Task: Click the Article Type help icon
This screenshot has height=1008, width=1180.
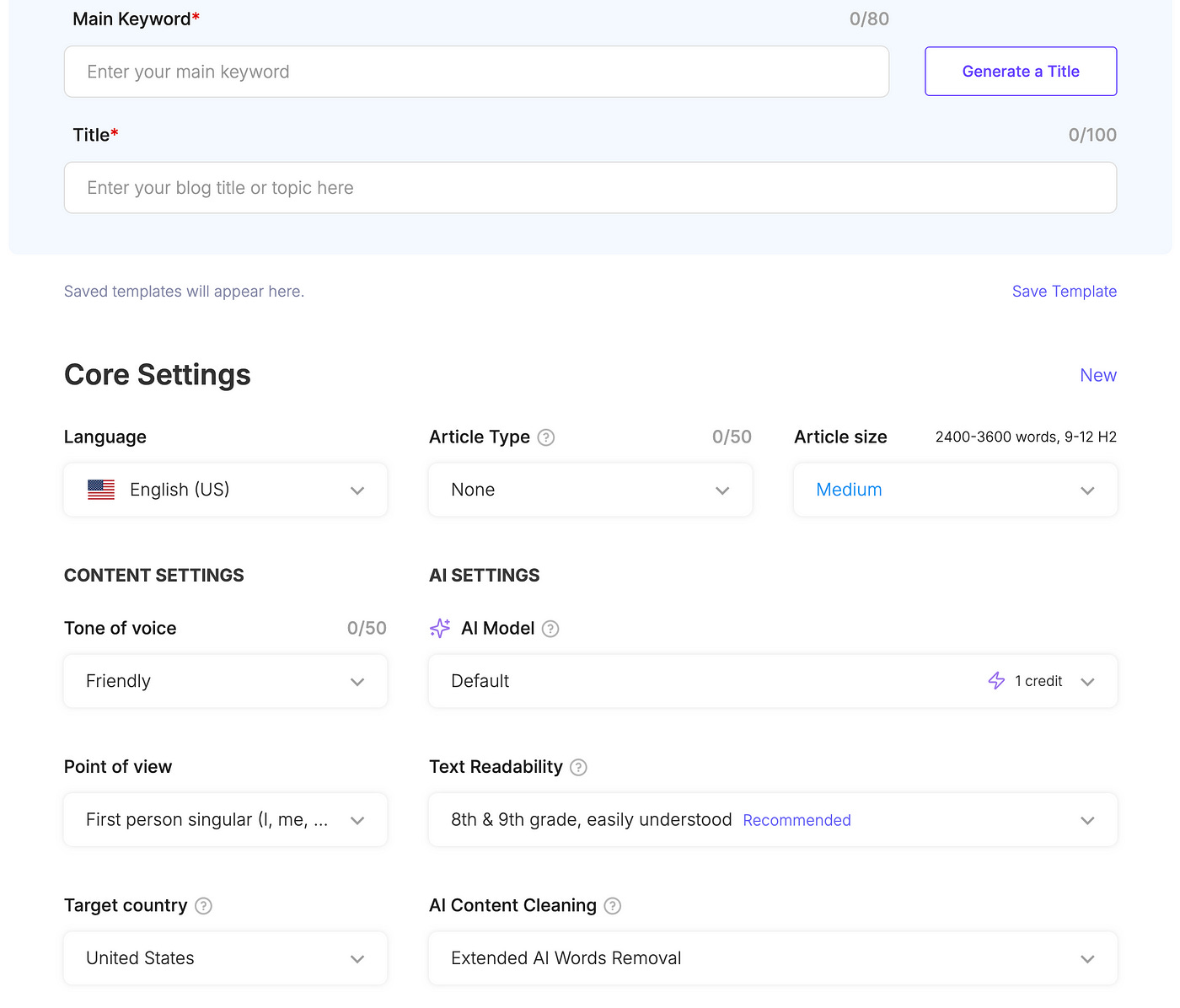Action: point(545,437)
